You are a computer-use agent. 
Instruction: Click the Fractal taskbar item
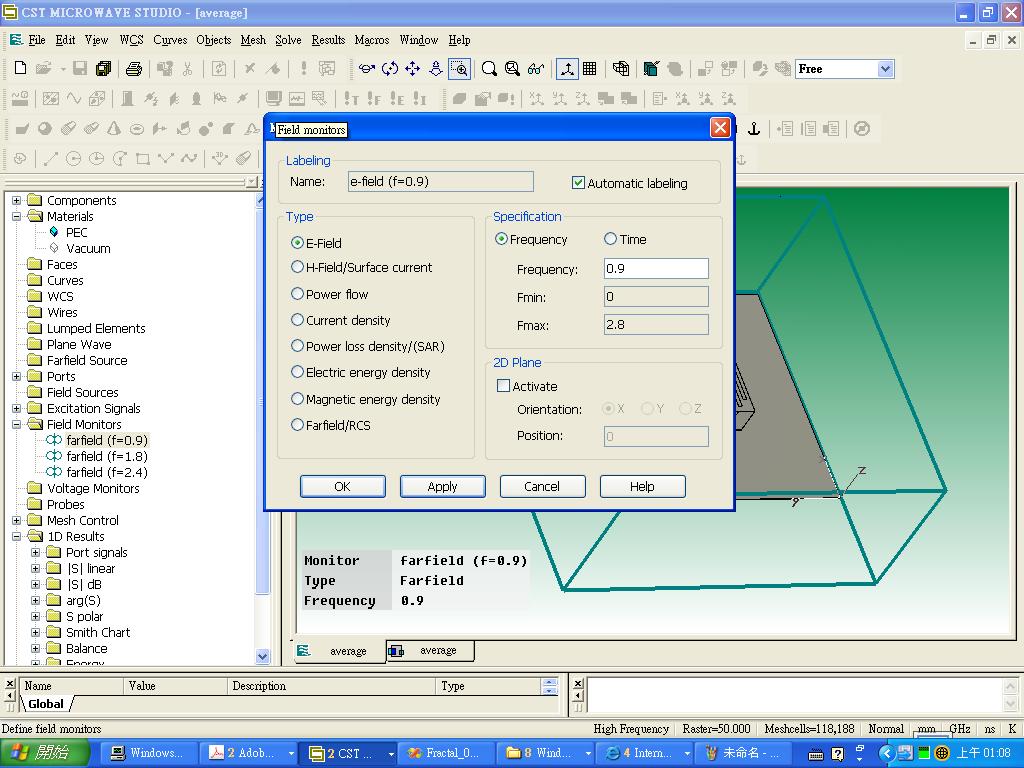446,753
